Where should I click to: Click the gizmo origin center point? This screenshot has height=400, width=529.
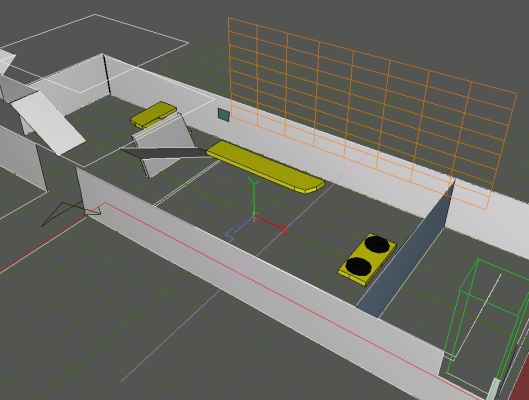[254, 217]
